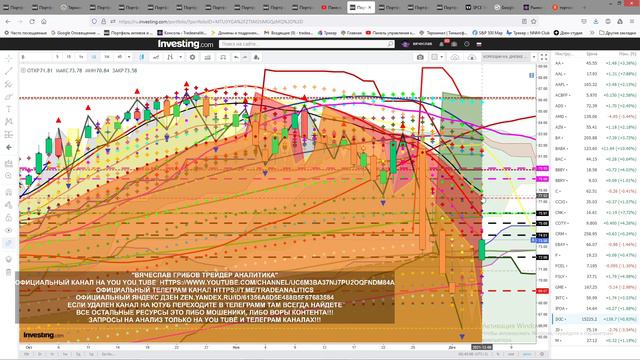The height and width of the screenshot is (360, 640).
Task: Redo the last chart action
Action: [x=245, y=57]
